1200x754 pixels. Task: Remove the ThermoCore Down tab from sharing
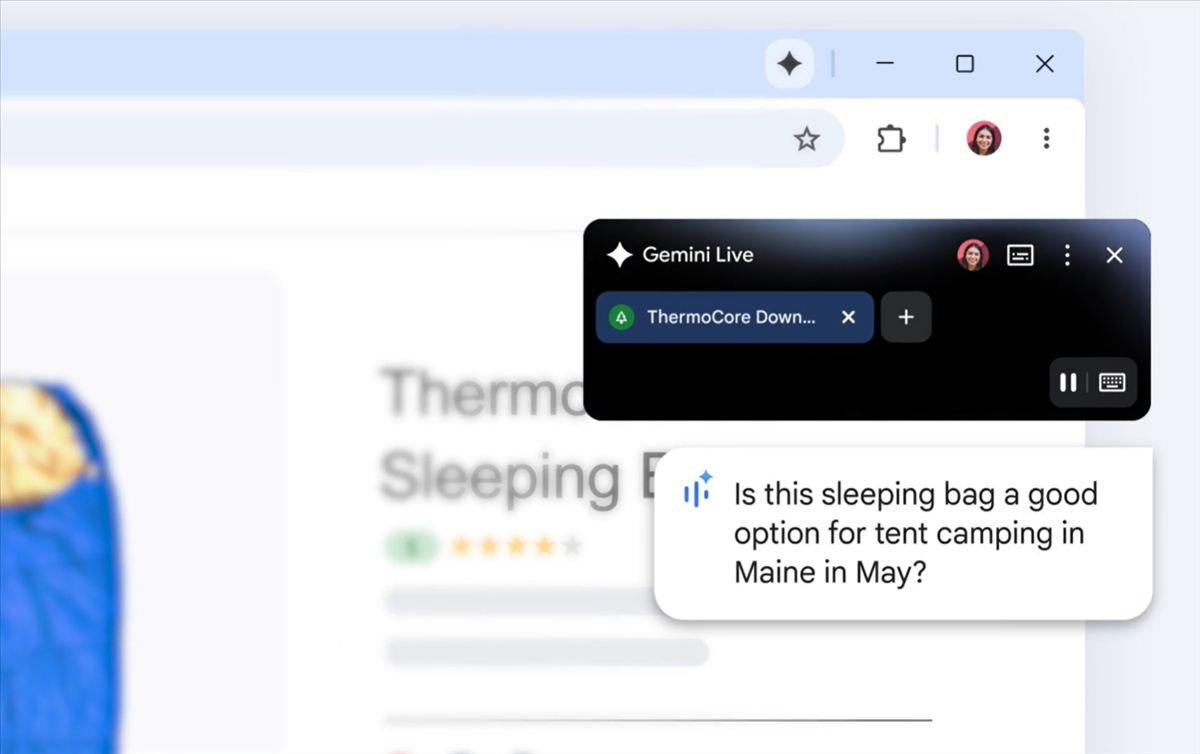tap(848, 317)
